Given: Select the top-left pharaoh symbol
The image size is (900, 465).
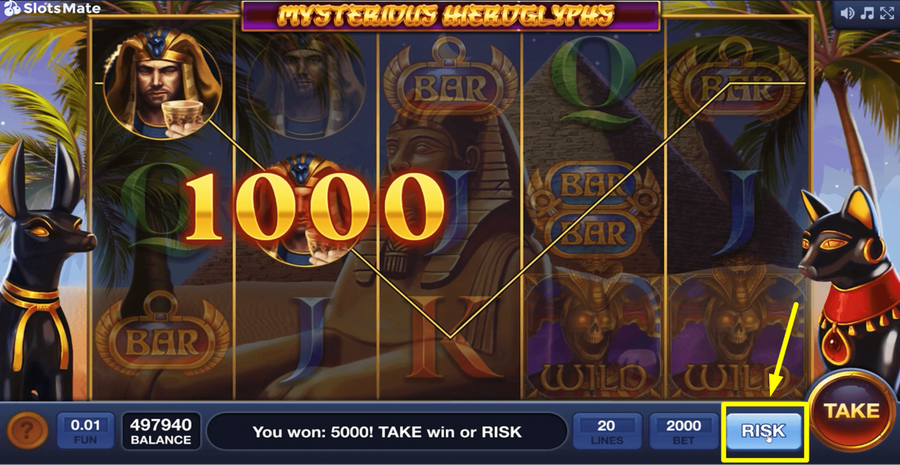Looking at the screenshot, I should [x=162, y=84].
